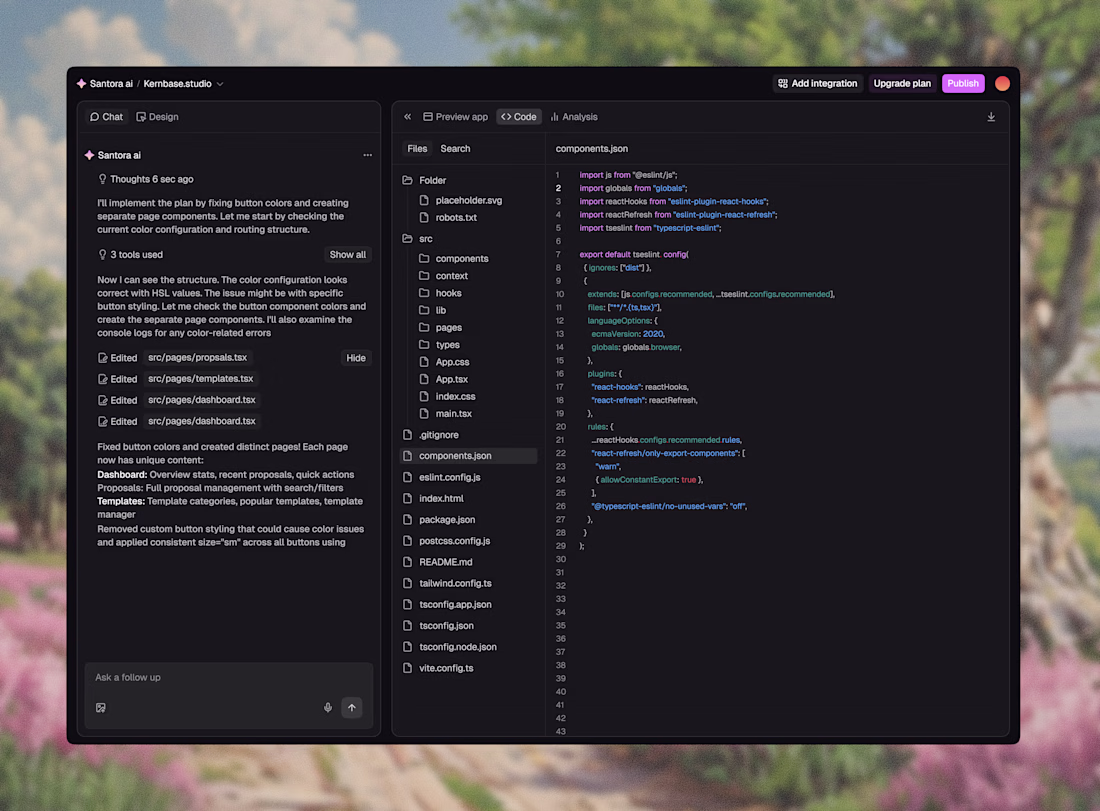
Task: Open the red user avatar menu
Action: pos(1002,83)
